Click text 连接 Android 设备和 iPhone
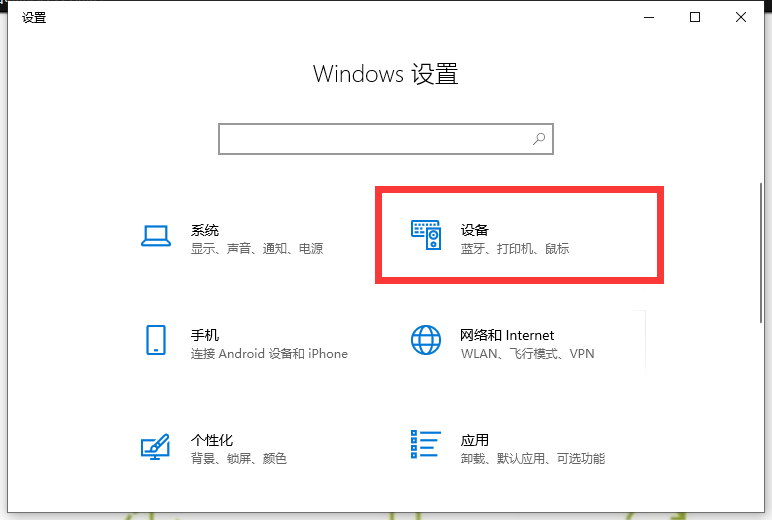 click(269, 354)
